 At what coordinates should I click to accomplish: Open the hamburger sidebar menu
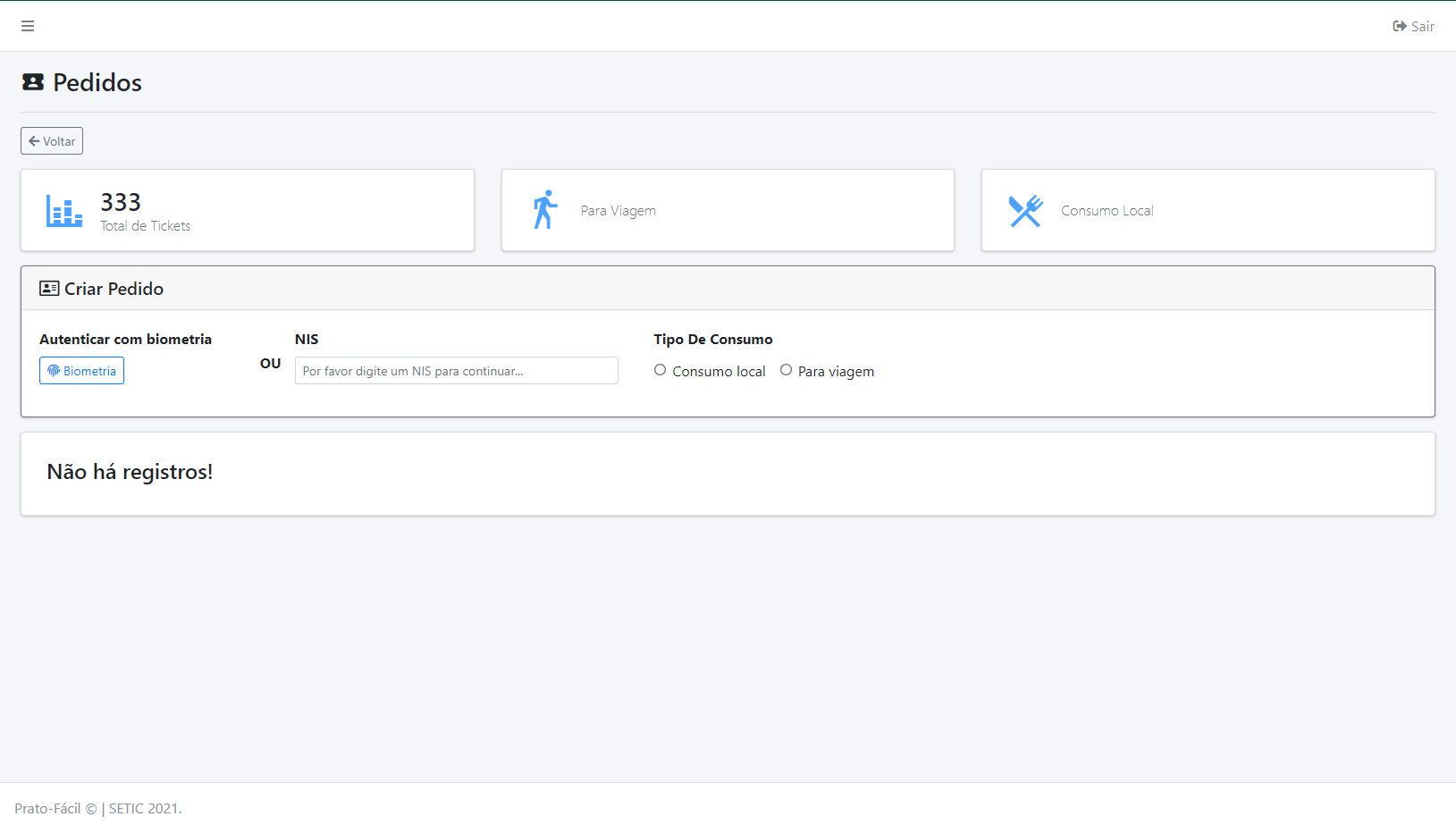(28, 26)
